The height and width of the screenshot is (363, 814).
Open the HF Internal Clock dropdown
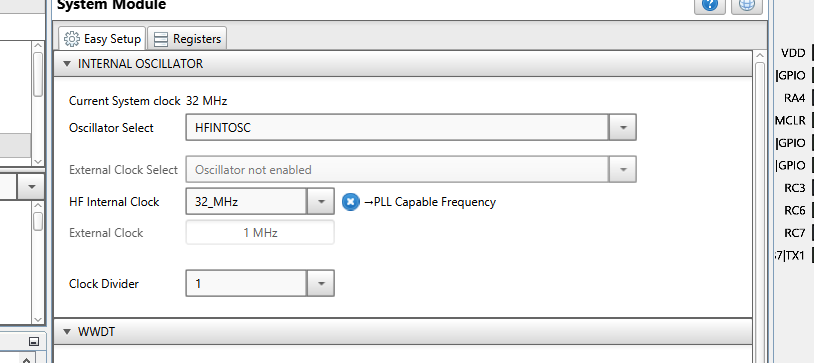(321, 202)
